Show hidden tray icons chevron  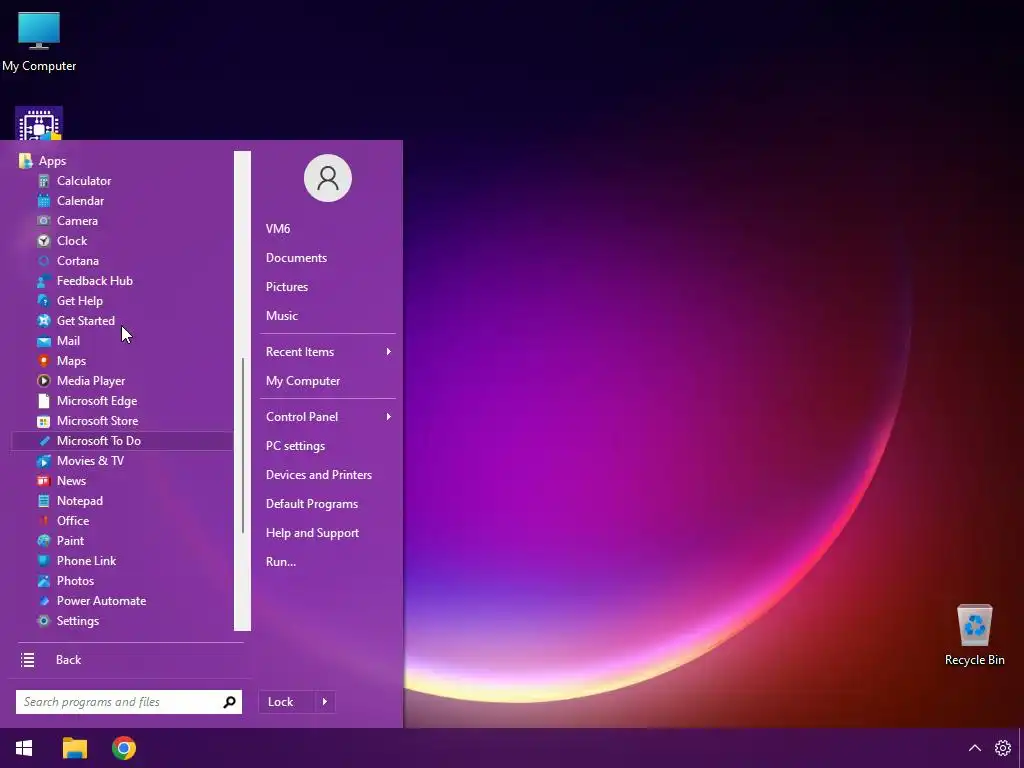(974, 748)
